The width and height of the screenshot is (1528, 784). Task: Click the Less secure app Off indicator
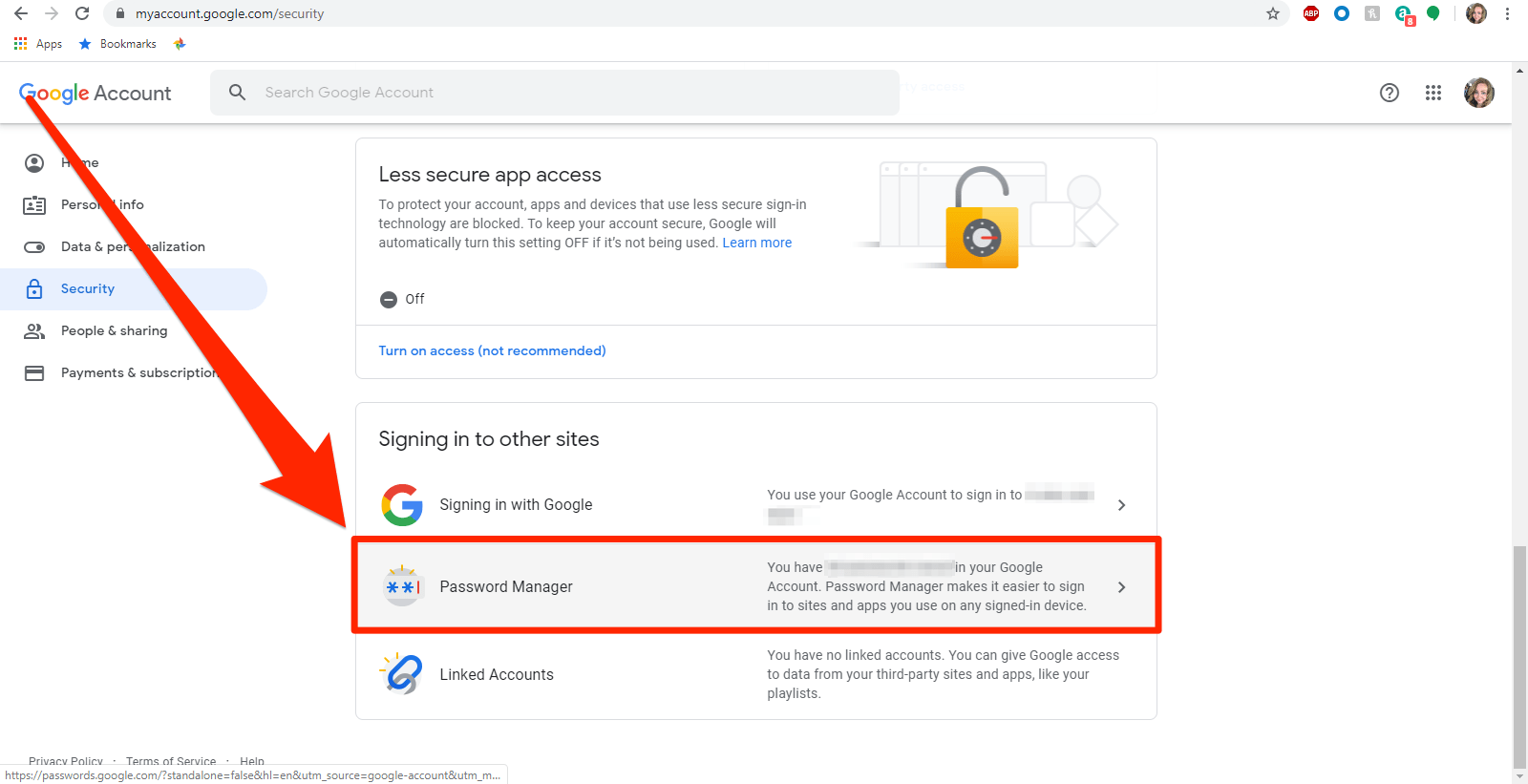tap(402, 299)
